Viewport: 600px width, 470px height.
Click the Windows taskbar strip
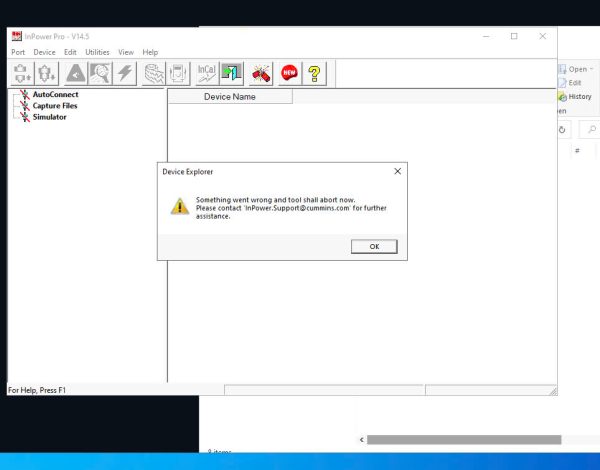[x=300, y=461]
